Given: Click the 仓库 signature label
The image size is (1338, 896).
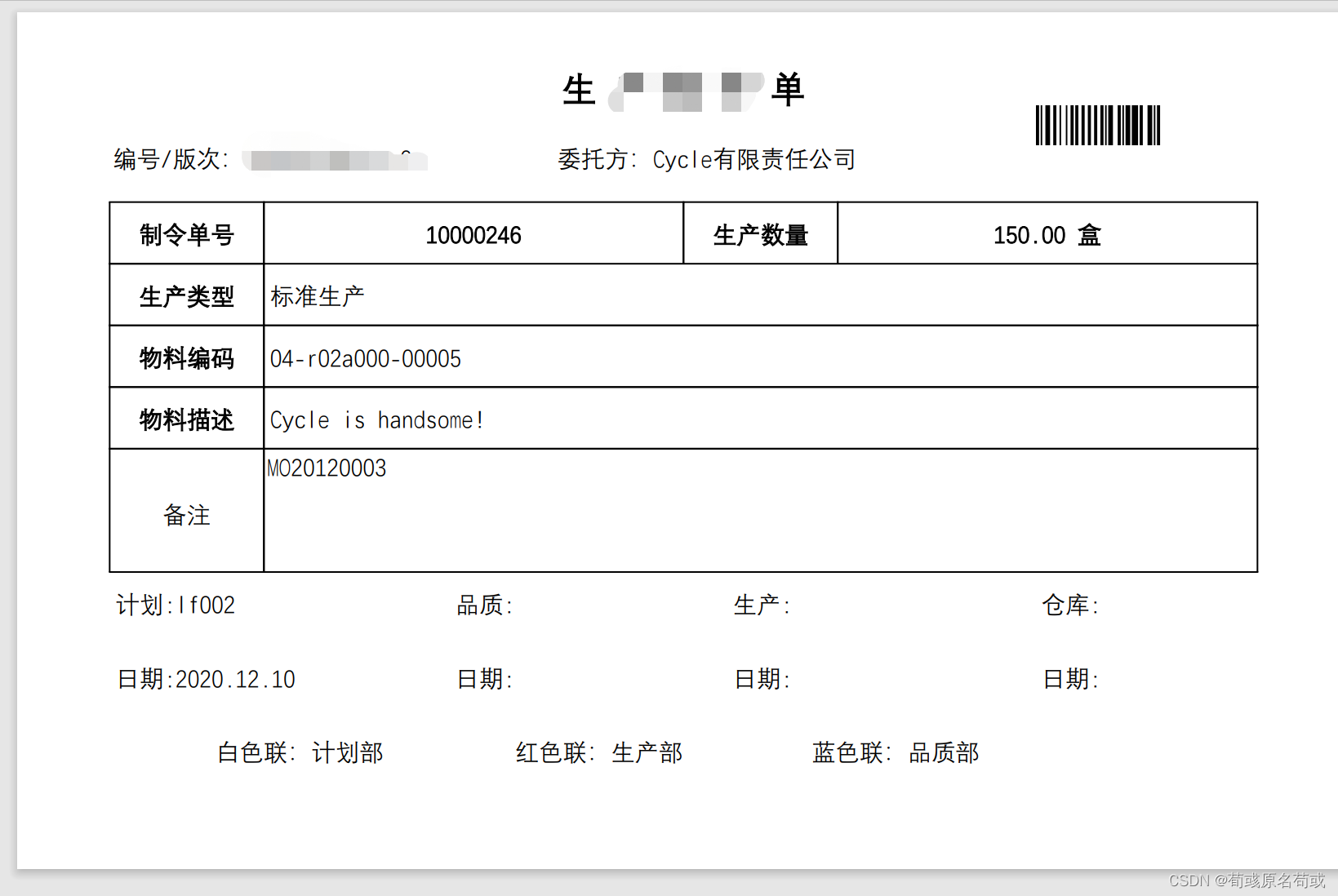Looking at the screenshot, I should tap(1070, 605).
